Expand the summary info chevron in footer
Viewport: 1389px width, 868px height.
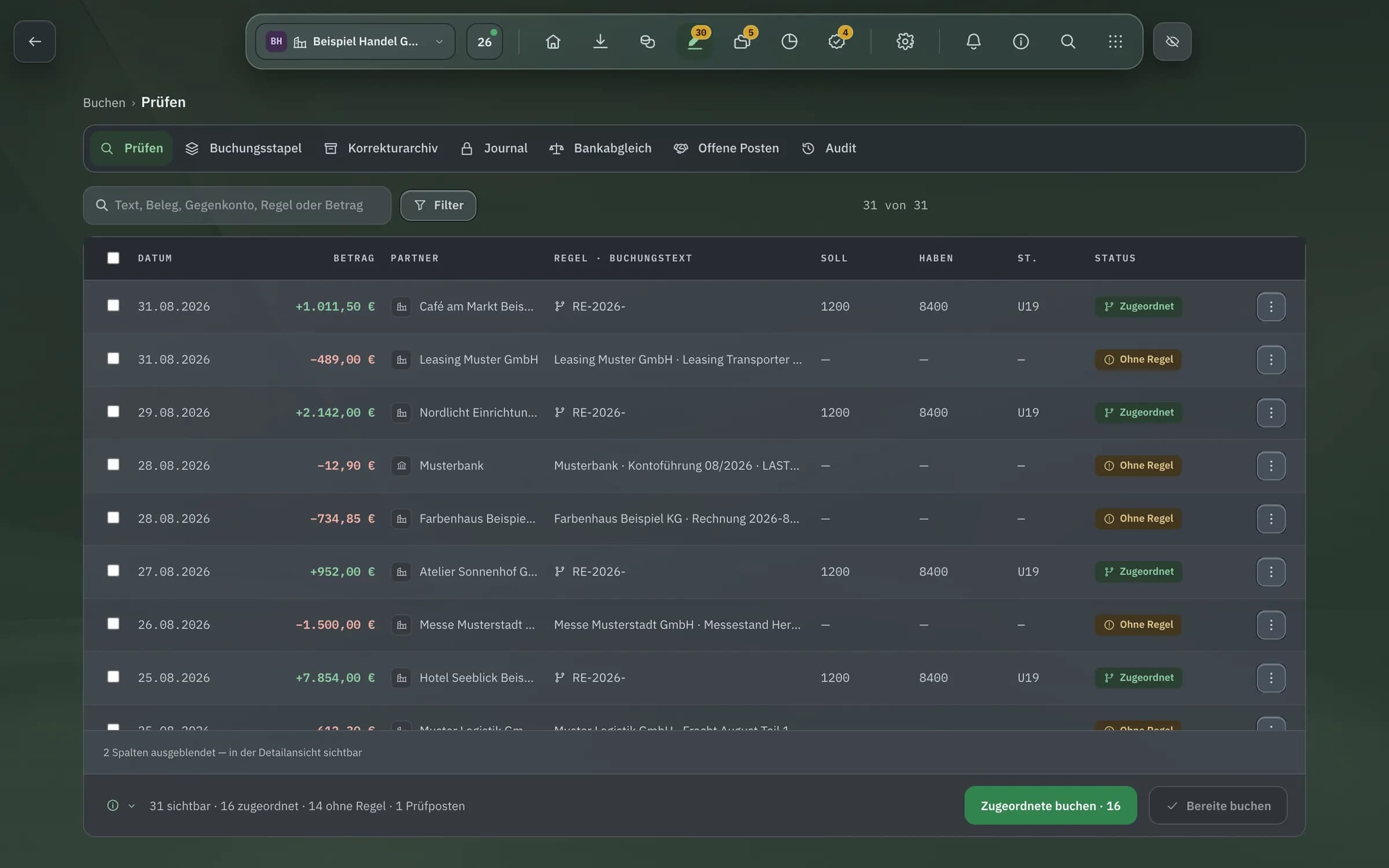(131, 806)
